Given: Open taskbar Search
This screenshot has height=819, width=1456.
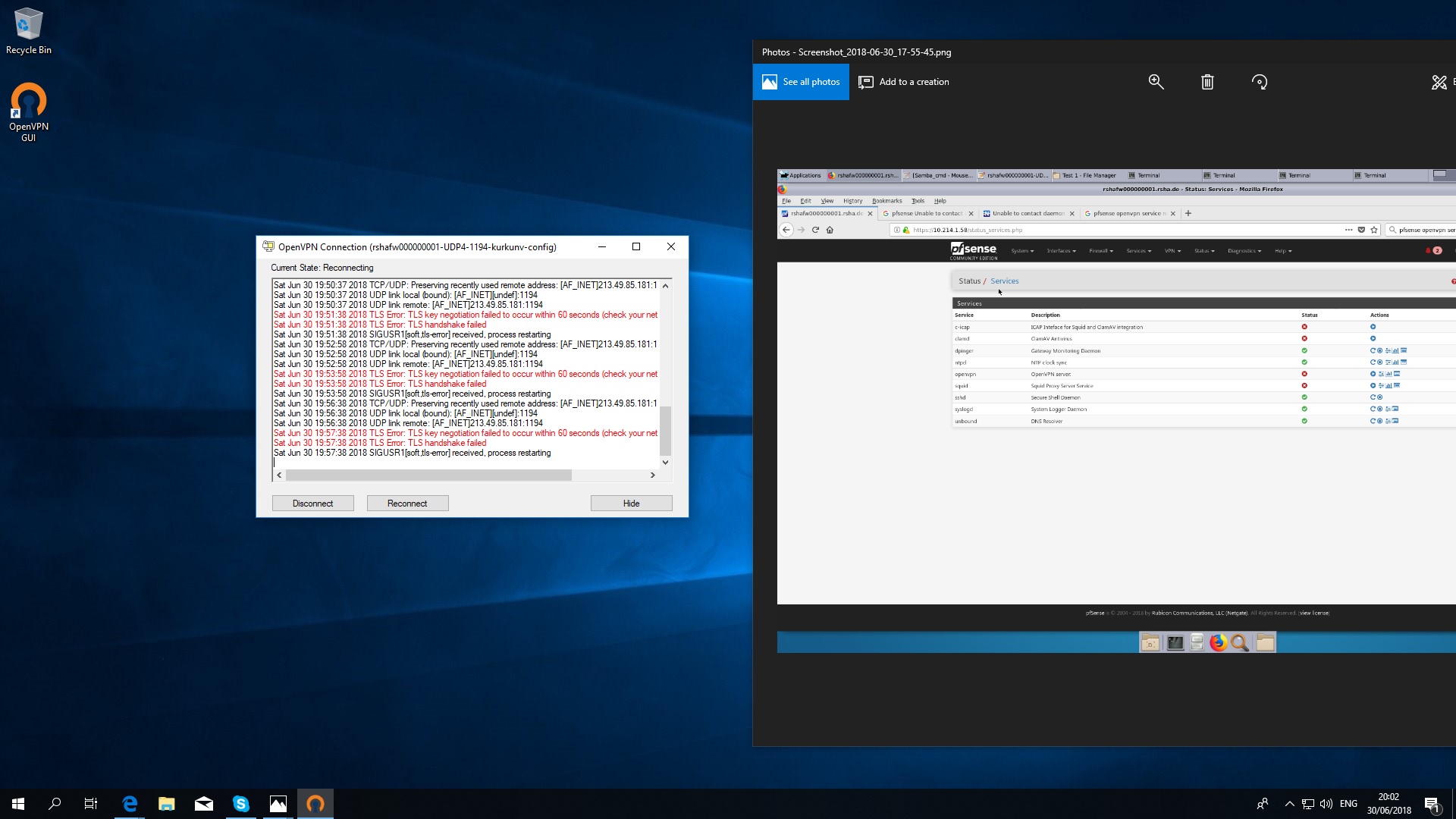Looking at the screenshot, I should click(55, 804).
